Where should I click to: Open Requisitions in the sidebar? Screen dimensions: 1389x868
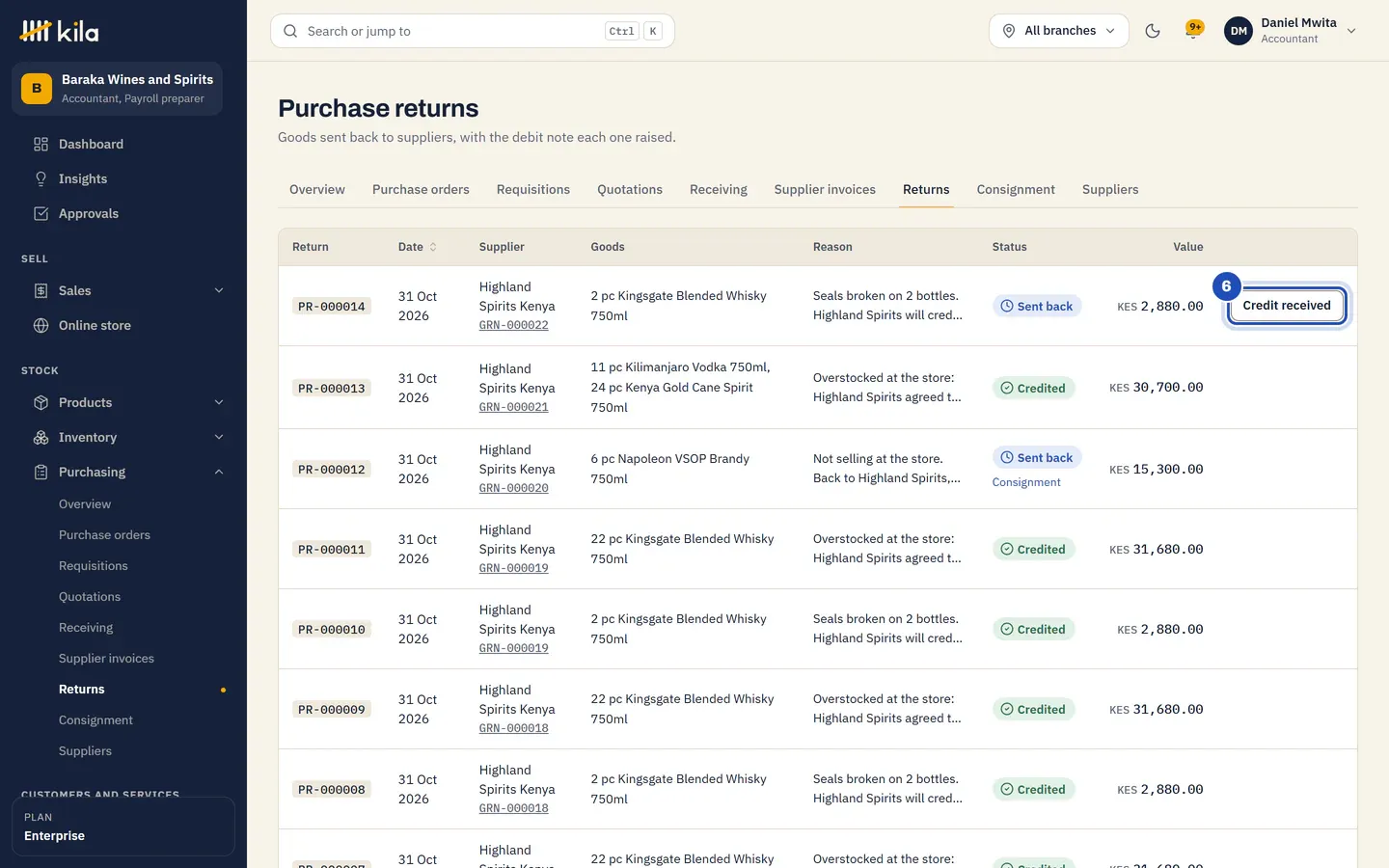94,566
